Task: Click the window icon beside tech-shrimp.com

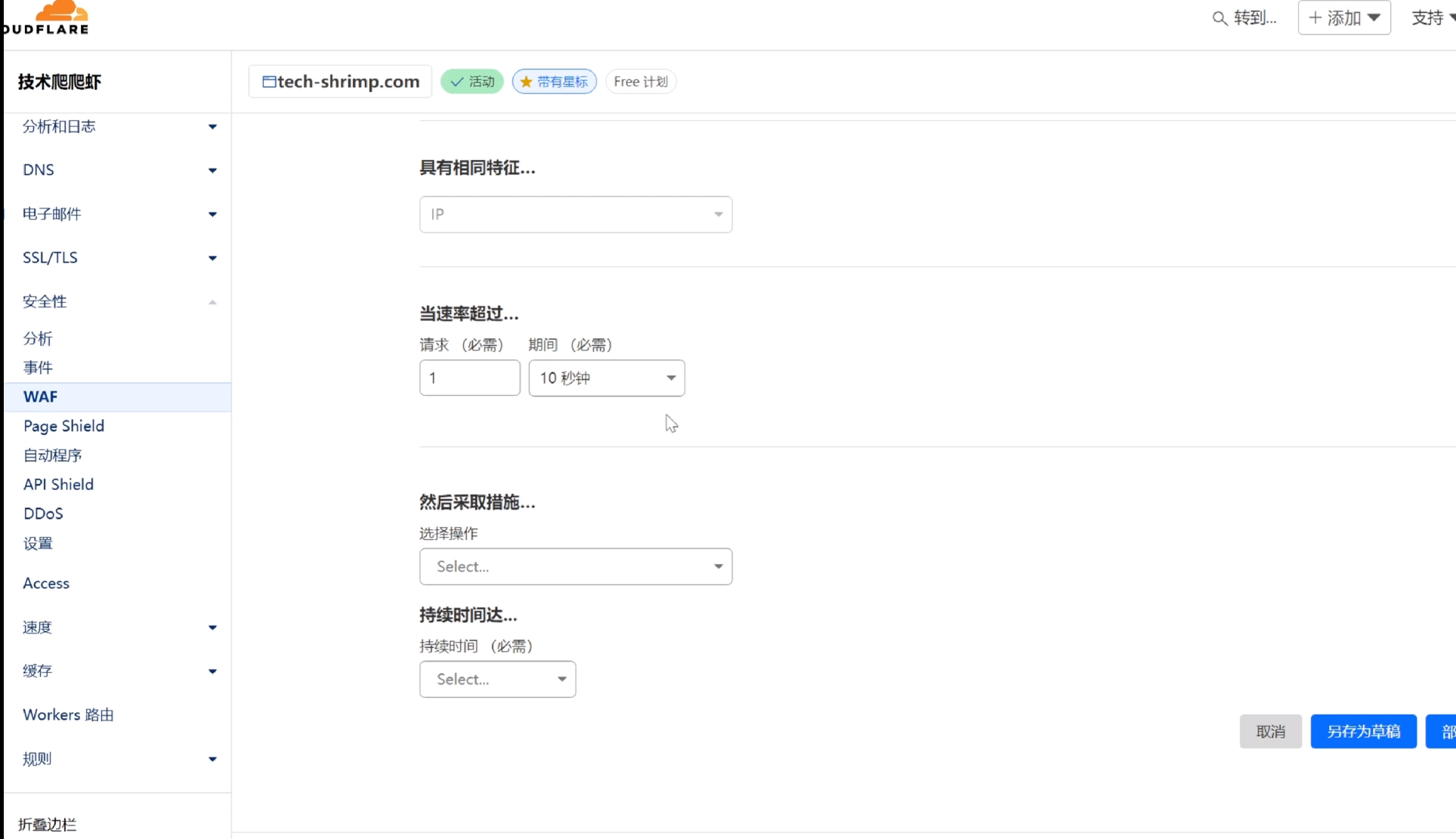Action: tap(269, 82)
